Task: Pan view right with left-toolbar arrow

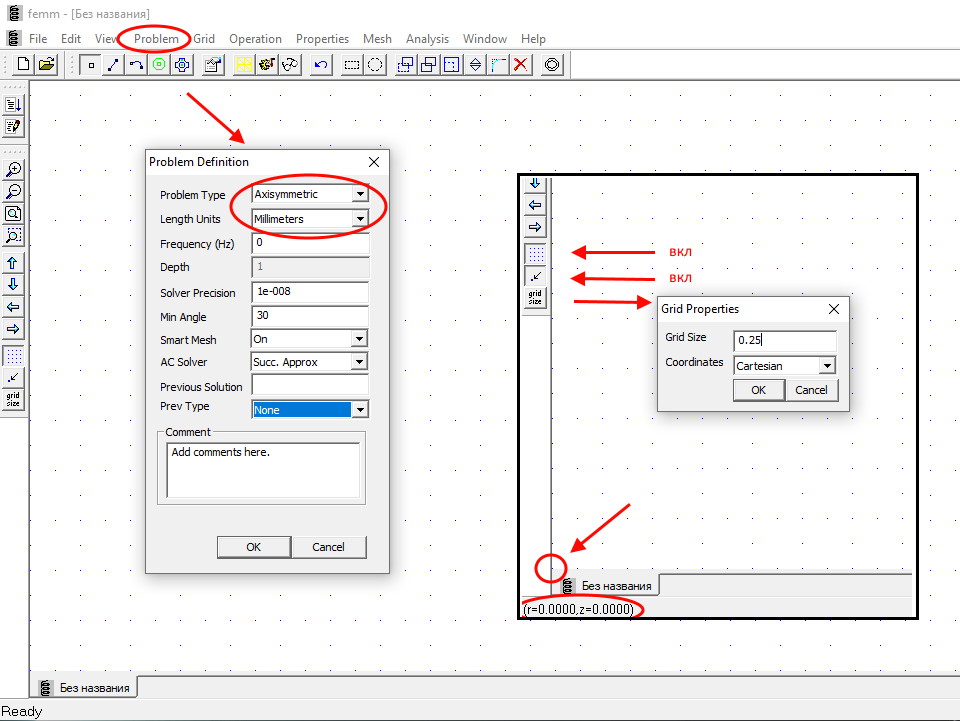Action: 13,329
